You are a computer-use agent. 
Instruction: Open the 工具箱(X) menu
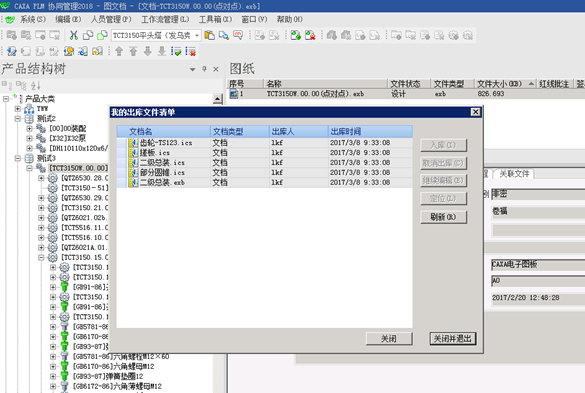click(x=215, y=19)
